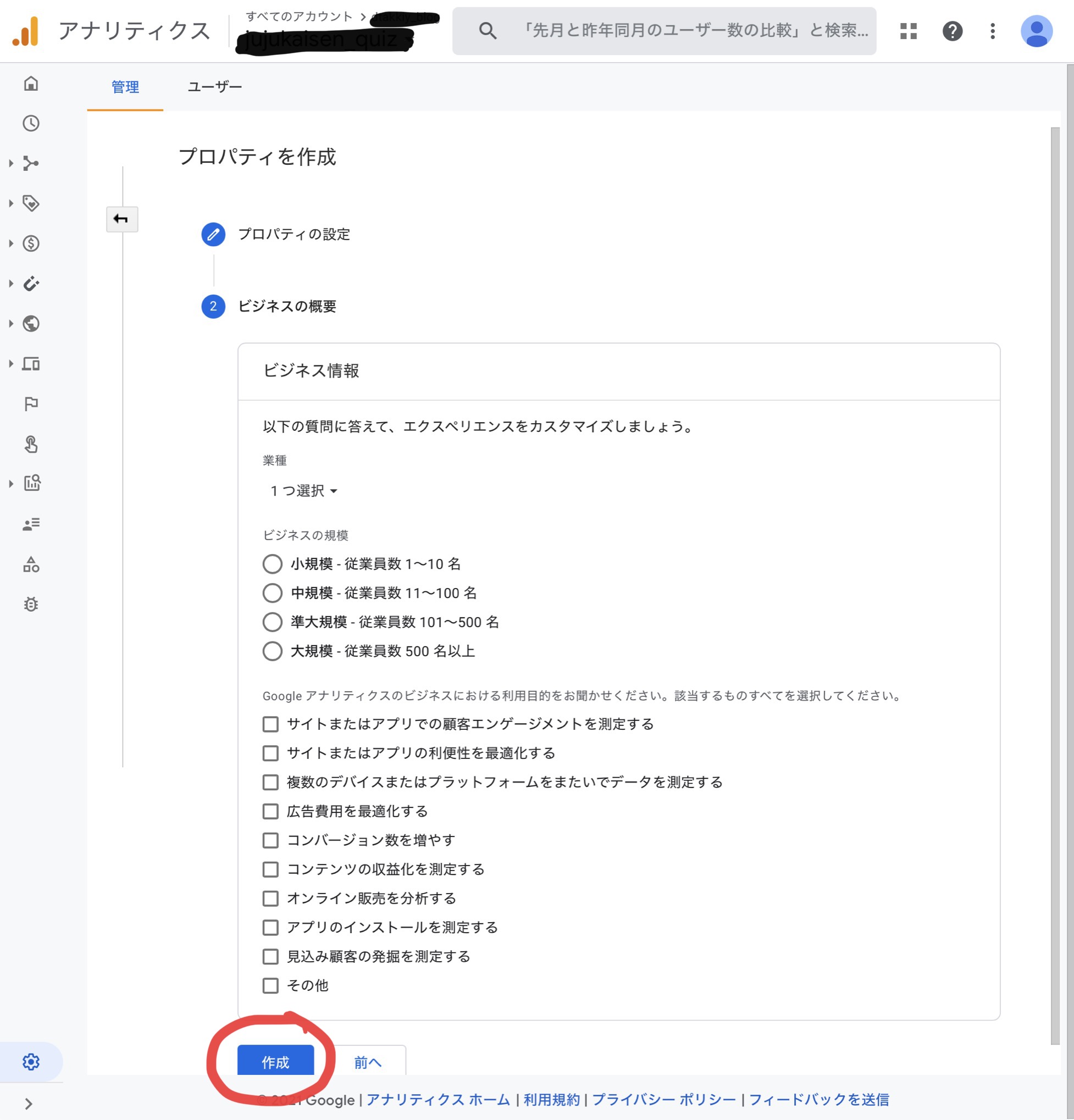Viewport: 1074px width, 1120px height.
Task: Open the Admin gear icon
Action: [x=31, y=1062]
